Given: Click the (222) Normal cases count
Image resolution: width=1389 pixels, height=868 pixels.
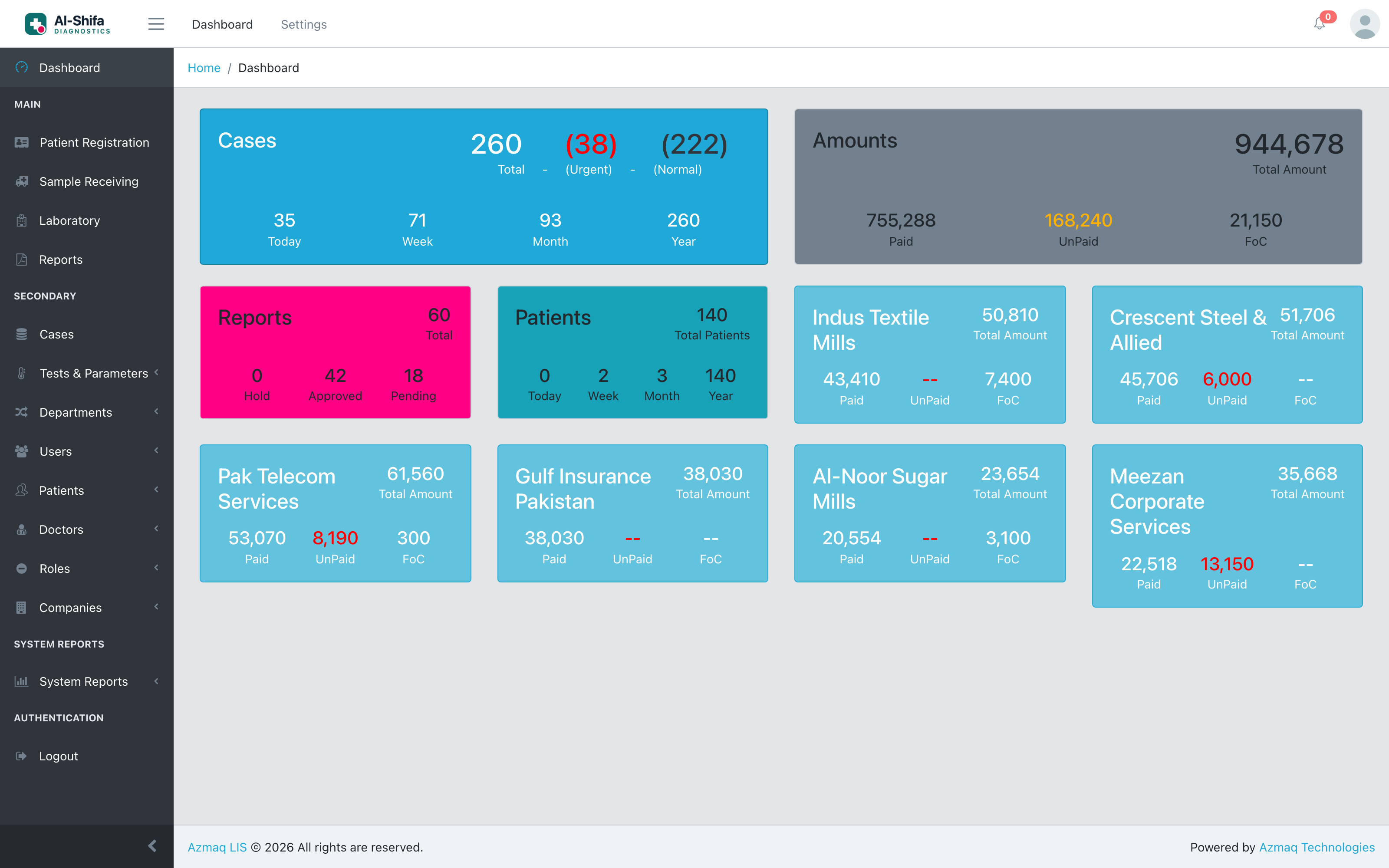Looking at the screenshot, I should 694,144.
